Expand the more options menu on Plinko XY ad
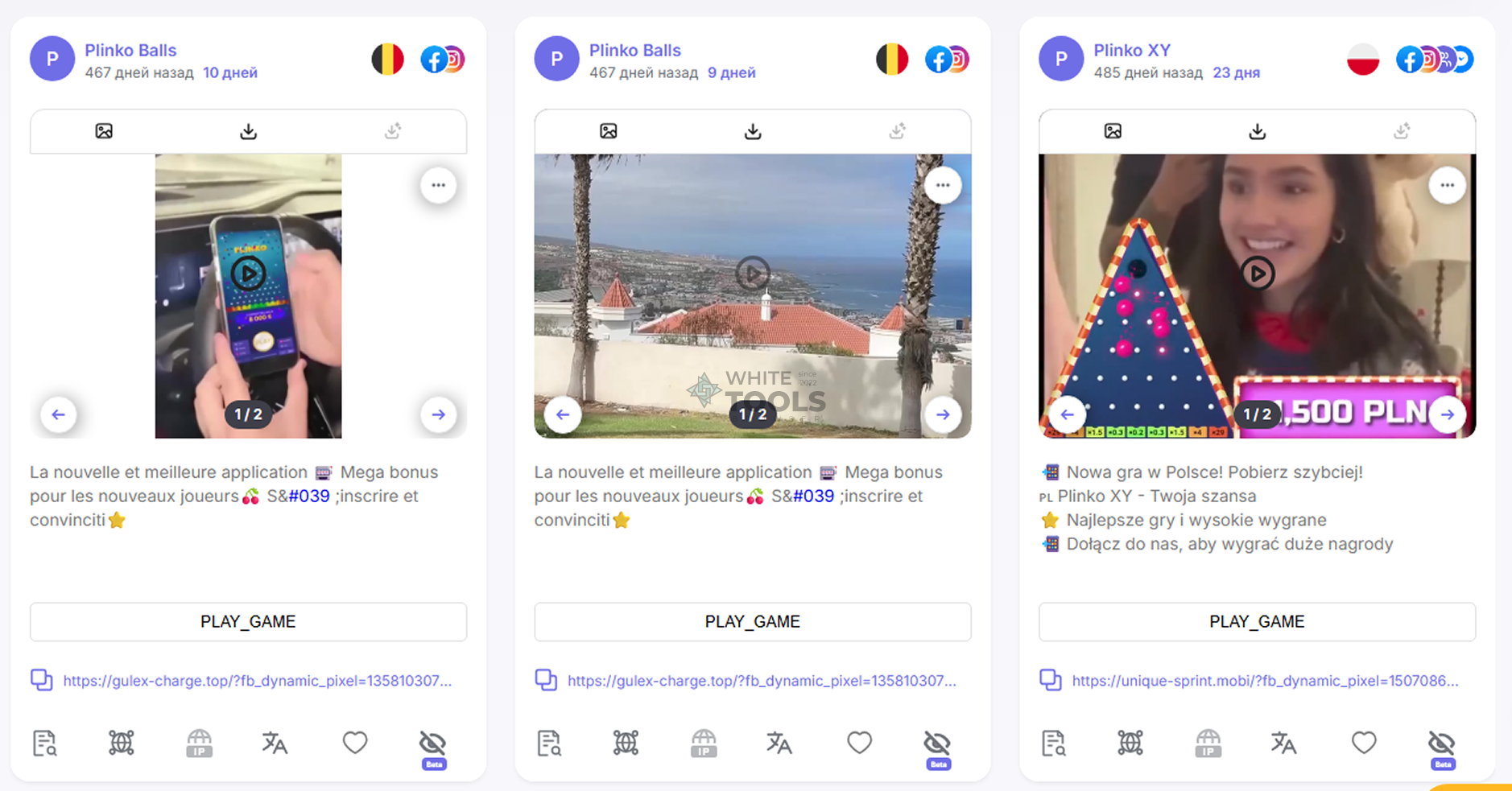This screenshot has width=1512, height=791. [1447, 186]
